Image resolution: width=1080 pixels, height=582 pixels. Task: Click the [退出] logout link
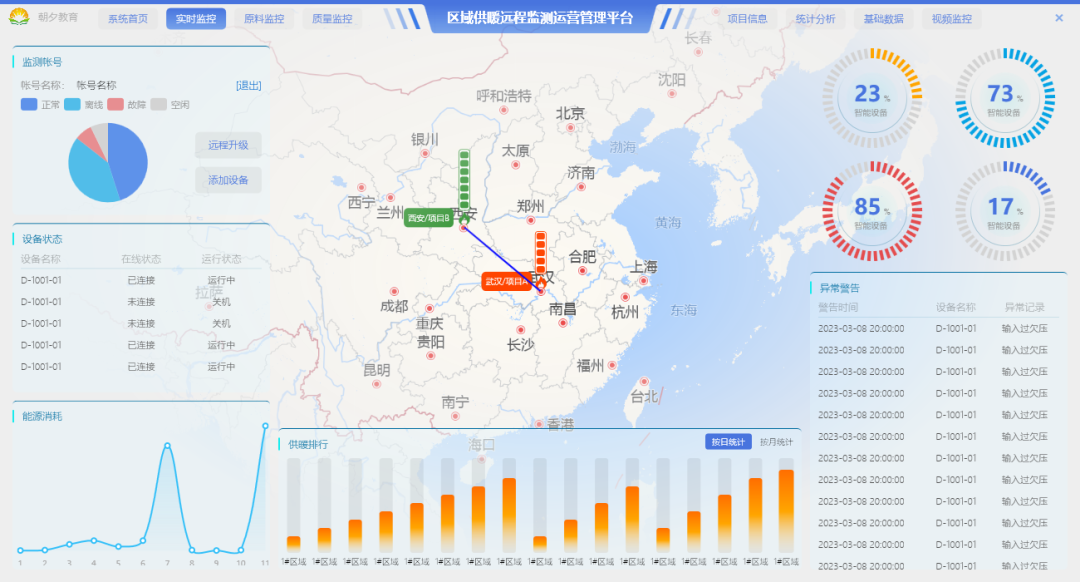click(248, 85)
